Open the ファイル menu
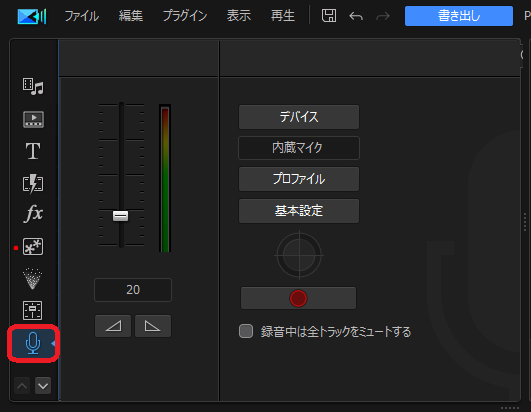The image size is (531, 412). (x=82, y=16)
